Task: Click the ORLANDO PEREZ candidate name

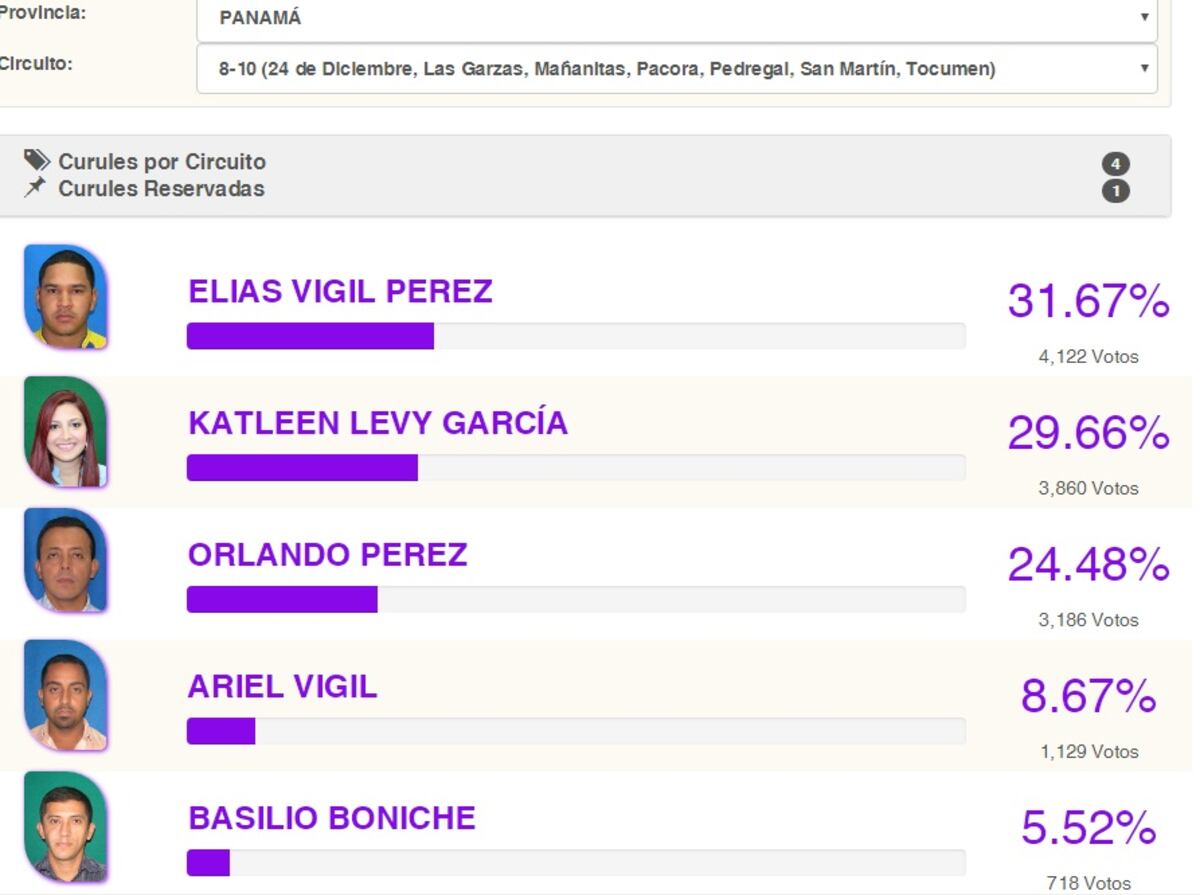Action: 328,555
